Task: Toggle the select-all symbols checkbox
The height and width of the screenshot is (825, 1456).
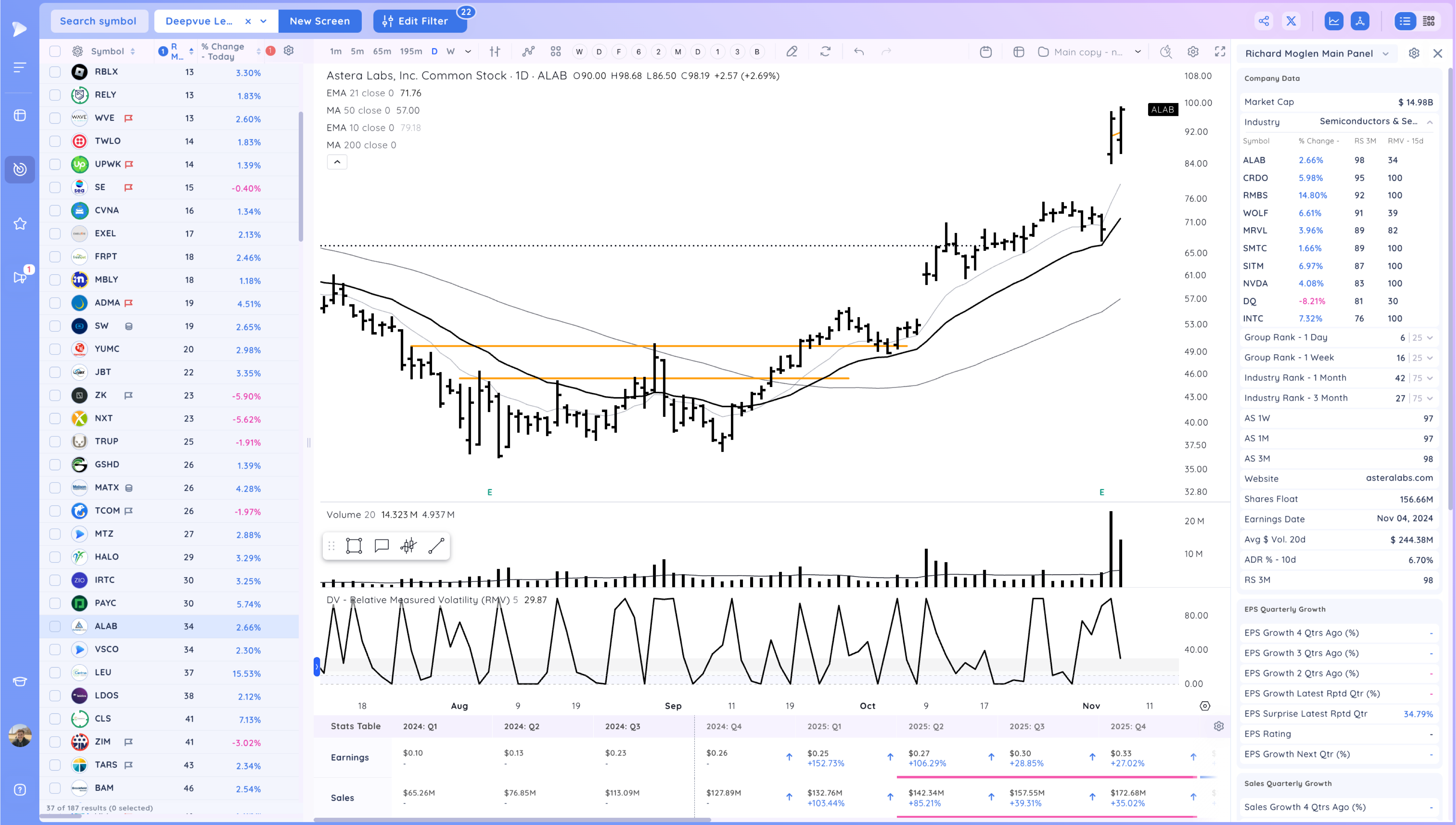Action: pyautogui.click(x=55, y=51)
